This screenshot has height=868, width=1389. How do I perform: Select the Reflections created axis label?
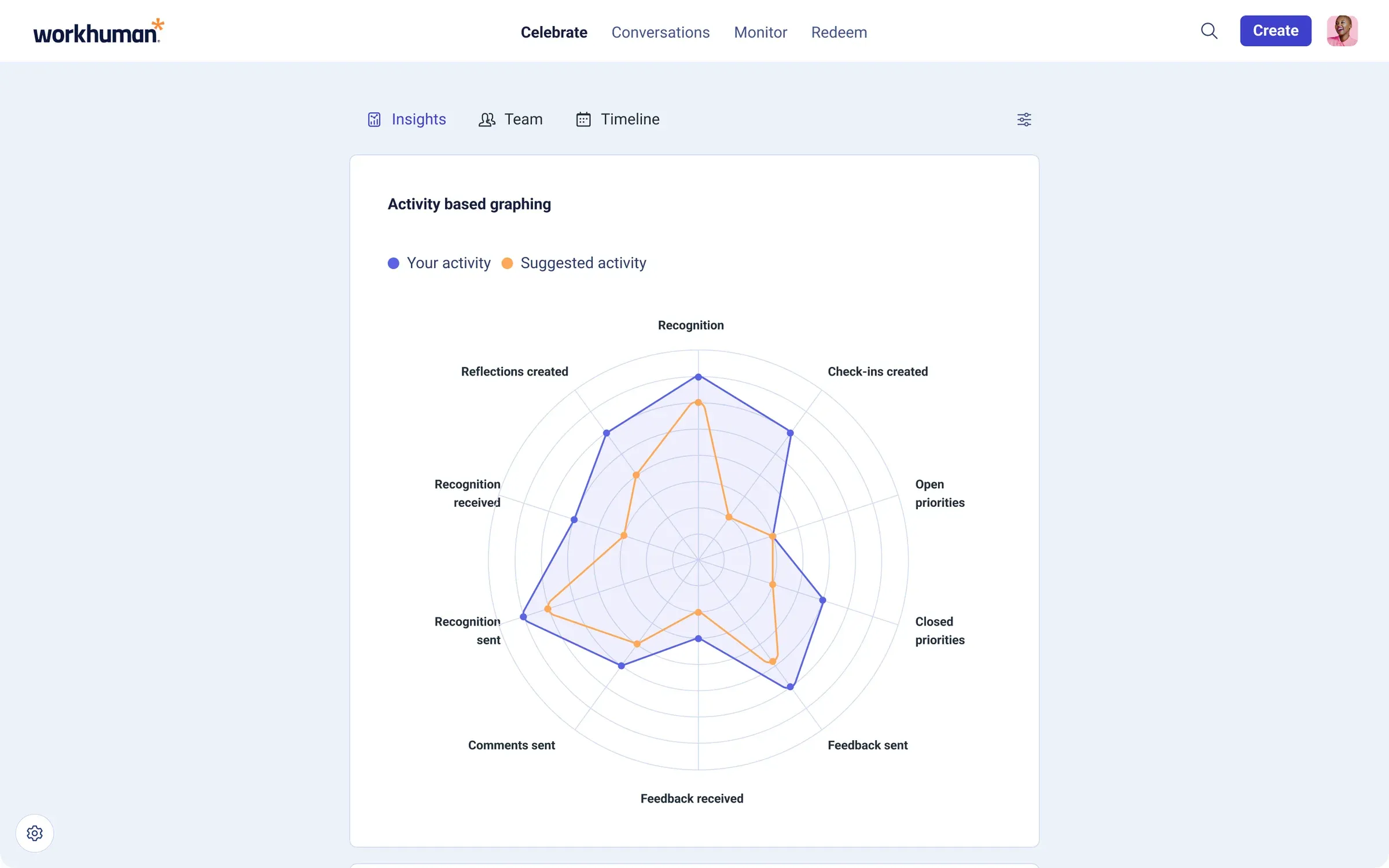[x=515, y=372]
